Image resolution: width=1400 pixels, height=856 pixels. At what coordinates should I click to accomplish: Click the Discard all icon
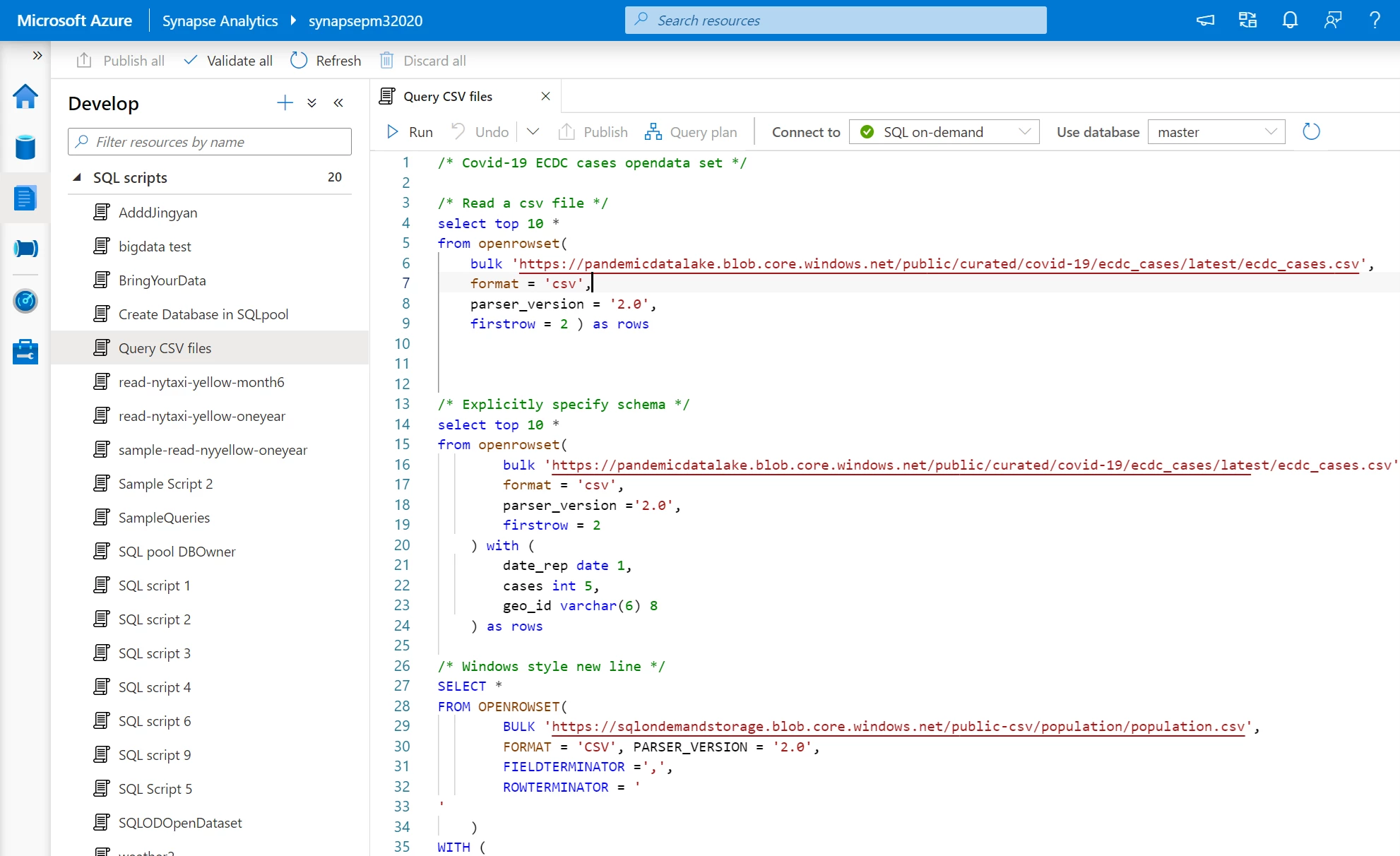(386, 61)
